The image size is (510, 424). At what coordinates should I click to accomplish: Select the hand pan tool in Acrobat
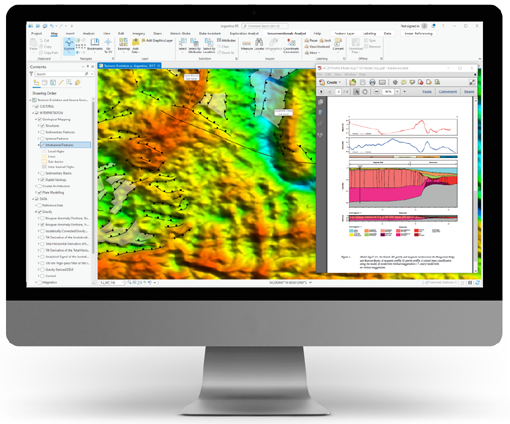(365, 91)
